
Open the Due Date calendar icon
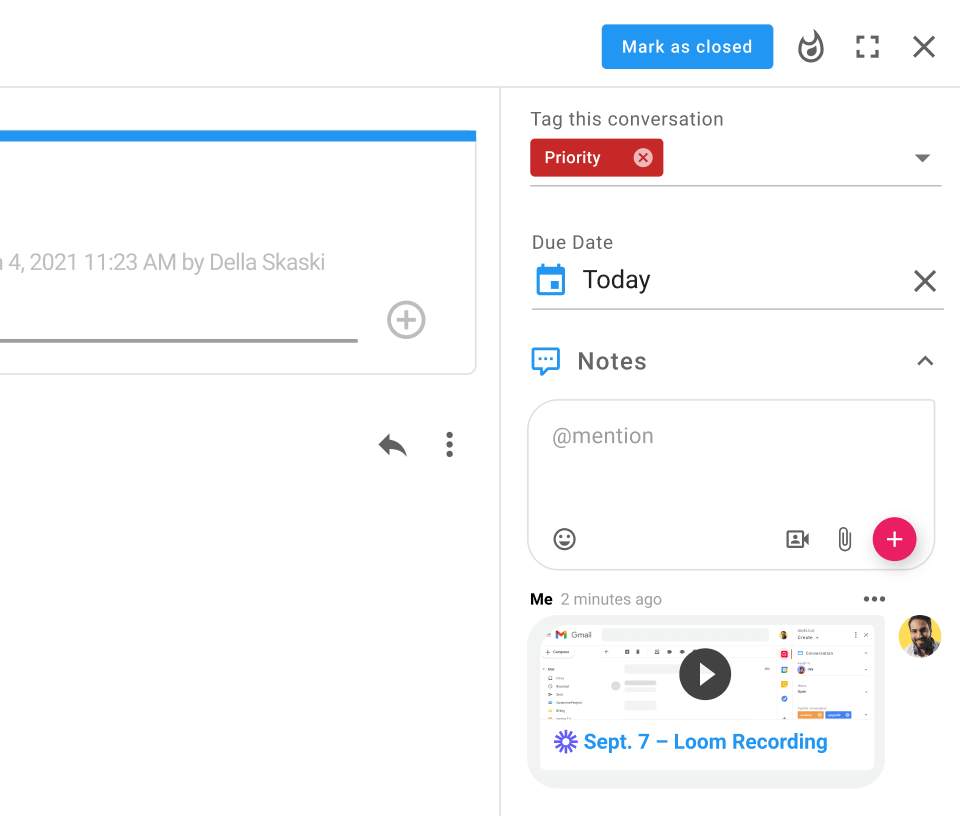click(550, 280)
